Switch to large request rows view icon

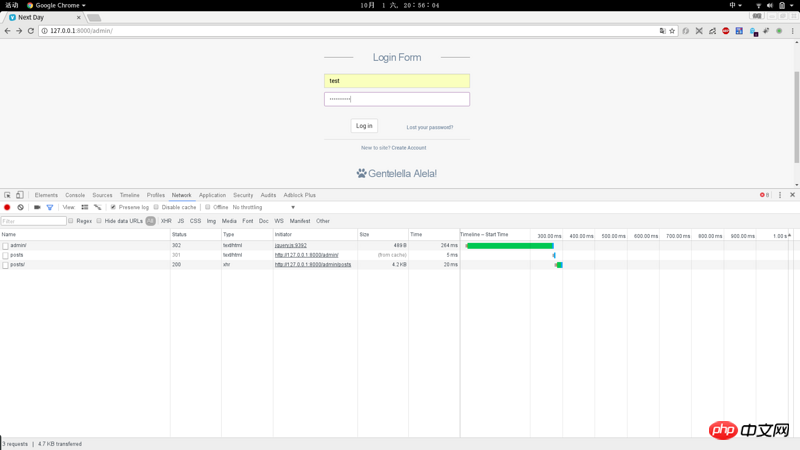(x=85, y=207)
